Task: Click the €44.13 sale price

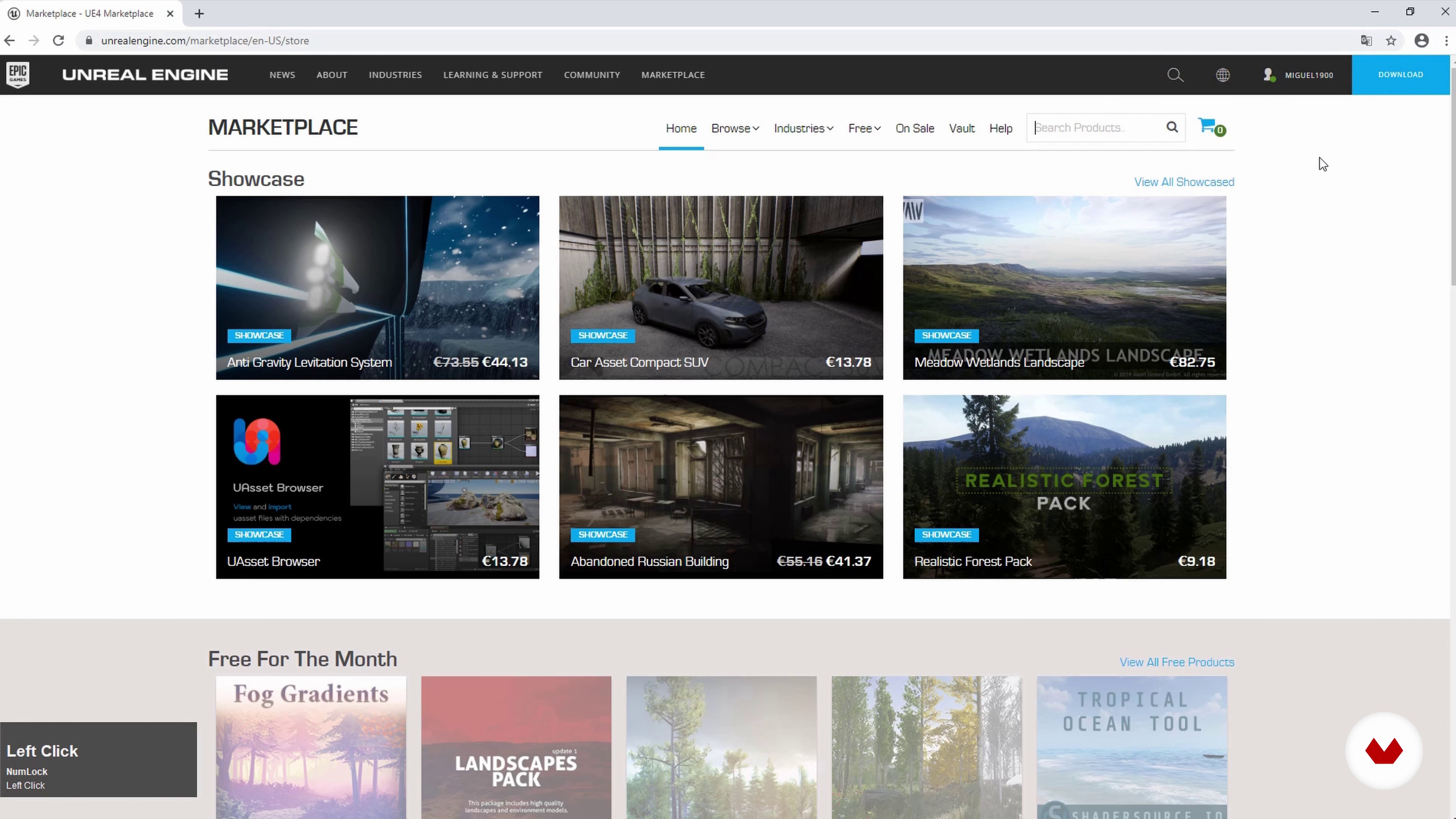Action: pos(505,362)
